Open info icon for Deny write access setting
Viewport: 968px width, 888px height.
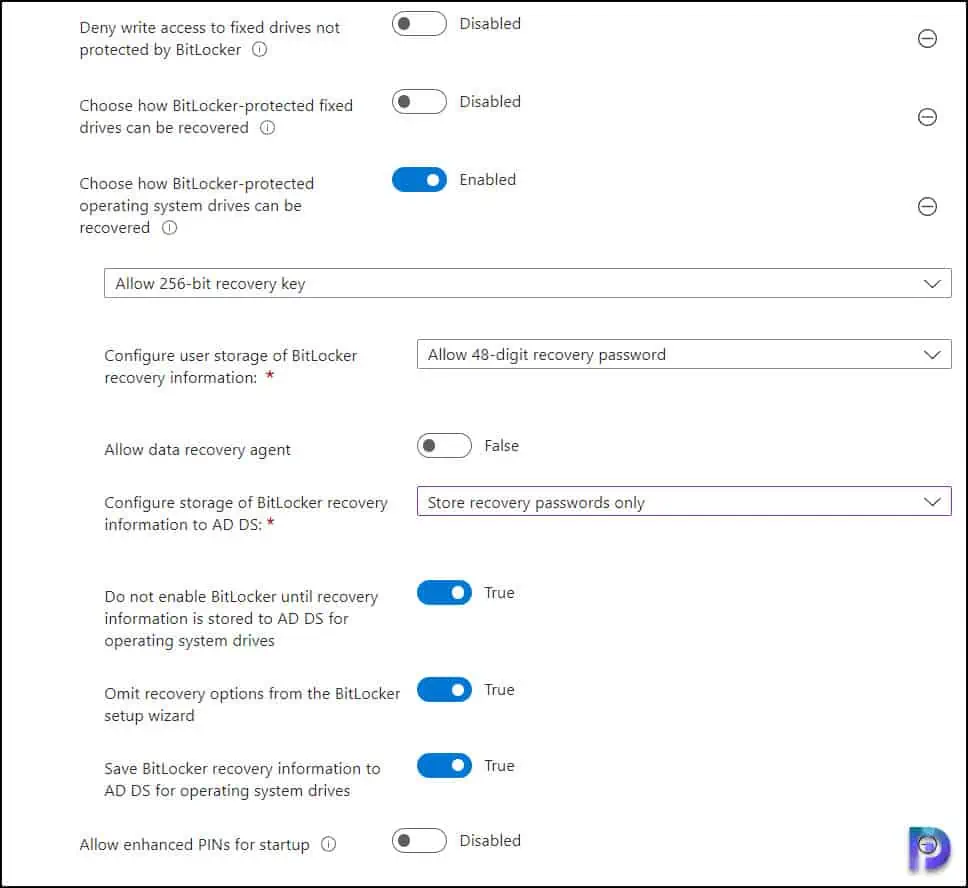click(260, 49)
